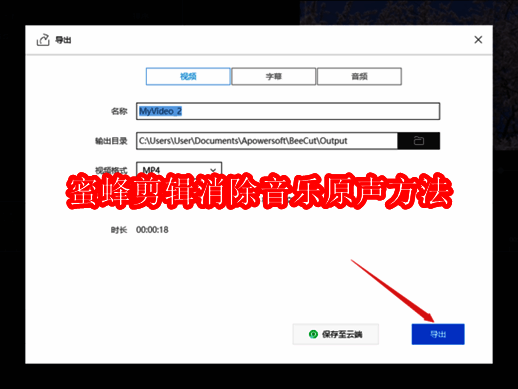Click the 名称 label
This screenshot has width=518, height=389.
point(119,111)
